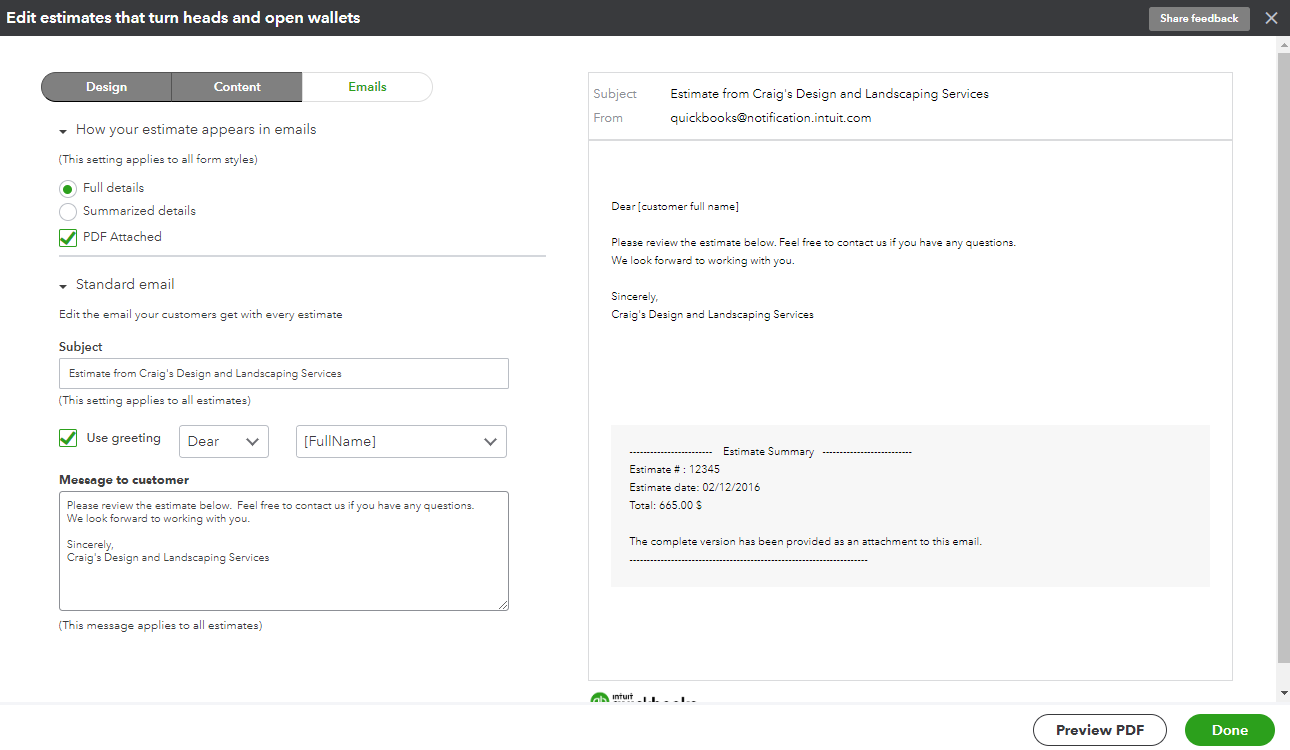Click the '(This message applies to all estimates)' note
This screenshot has width=1290, height=750.
161,626
